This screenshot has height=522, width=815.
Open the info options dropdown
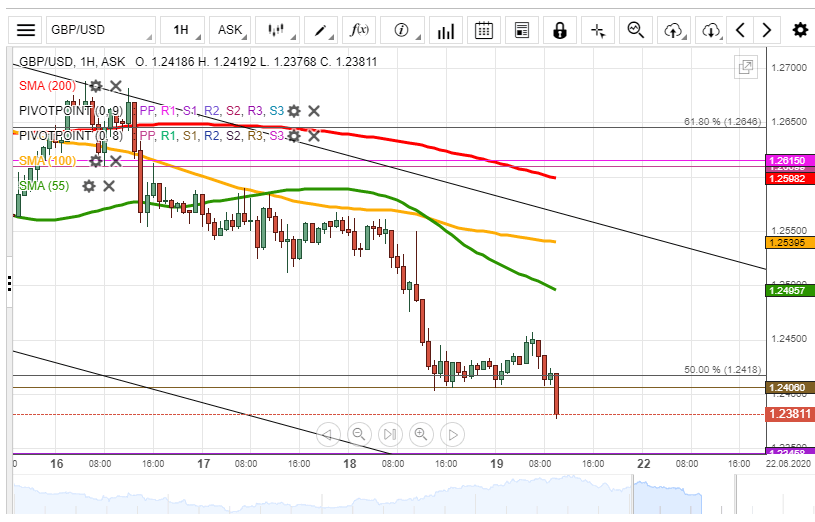(x=402, y=30)
